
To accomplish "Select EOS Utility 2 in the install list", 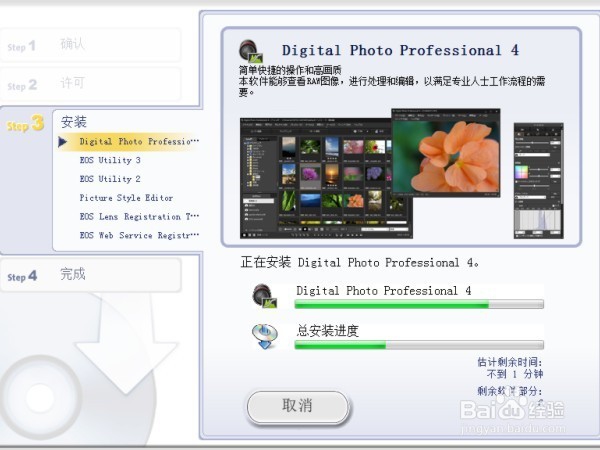I will 110,179.
